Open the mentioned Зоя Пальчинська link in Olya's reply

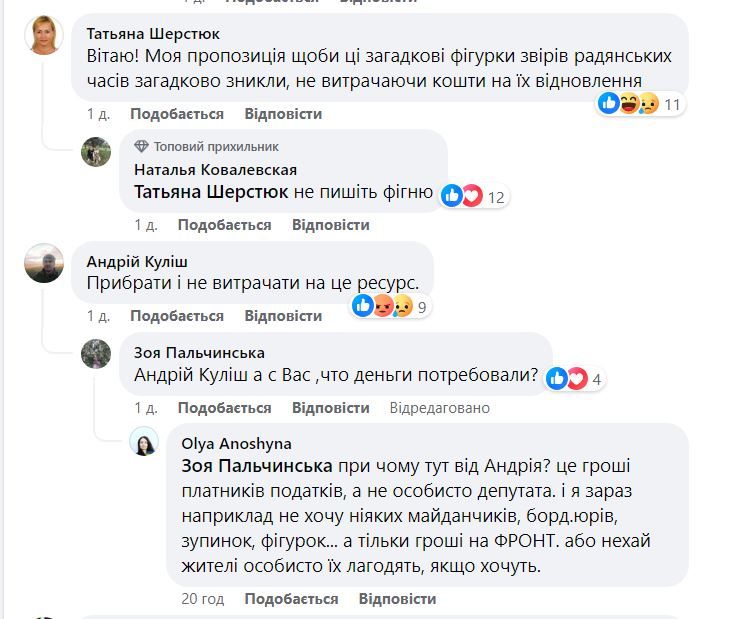(x=258, y=466)
